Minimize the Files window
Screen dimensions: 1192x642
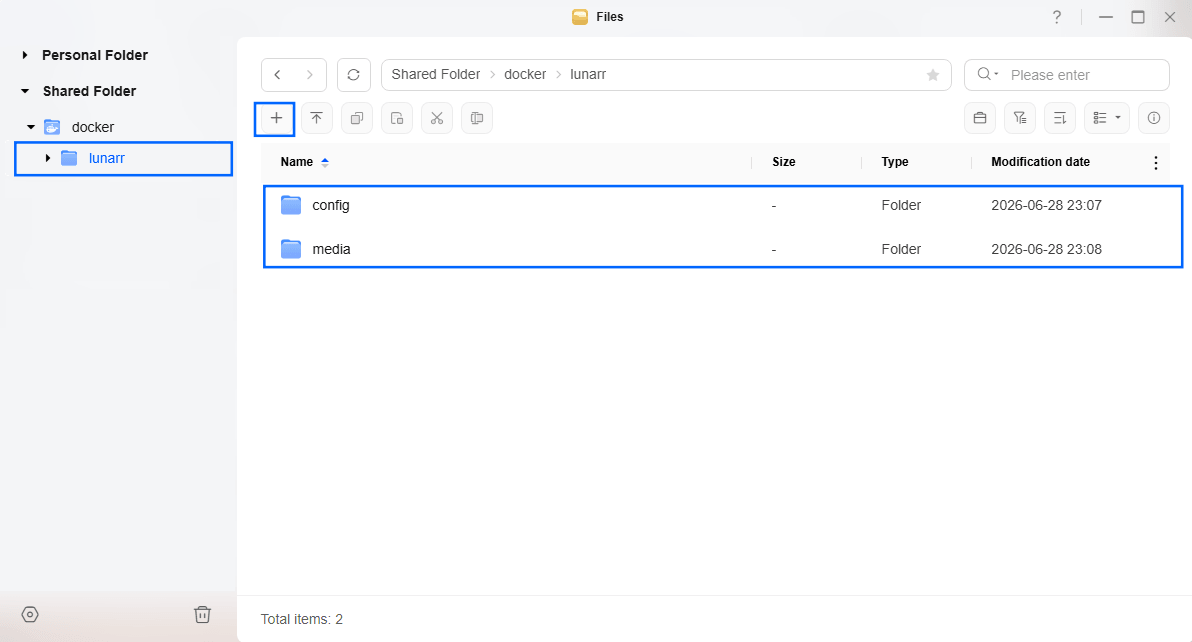(1106, 17)
